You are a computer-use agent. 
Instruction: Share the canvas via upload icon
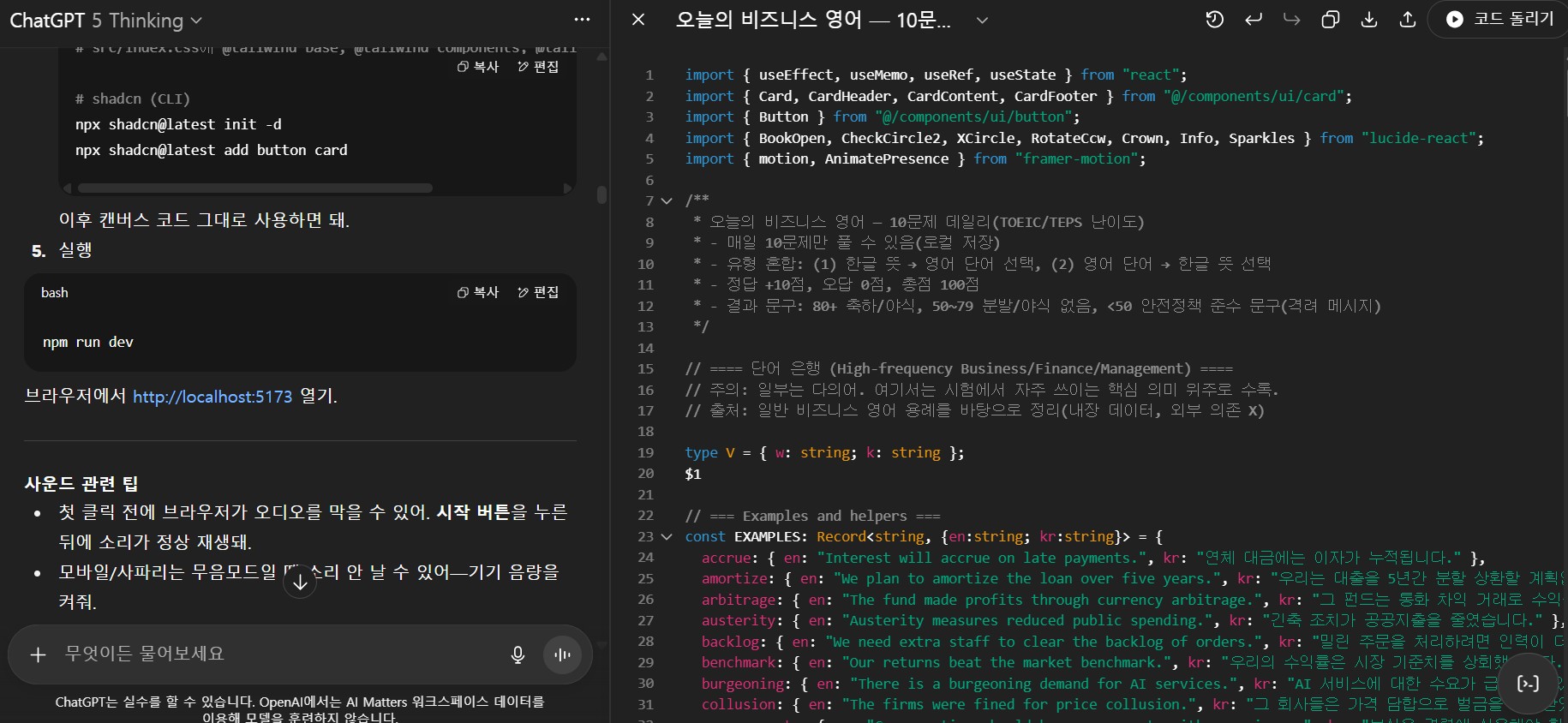tap(1408, 19)
